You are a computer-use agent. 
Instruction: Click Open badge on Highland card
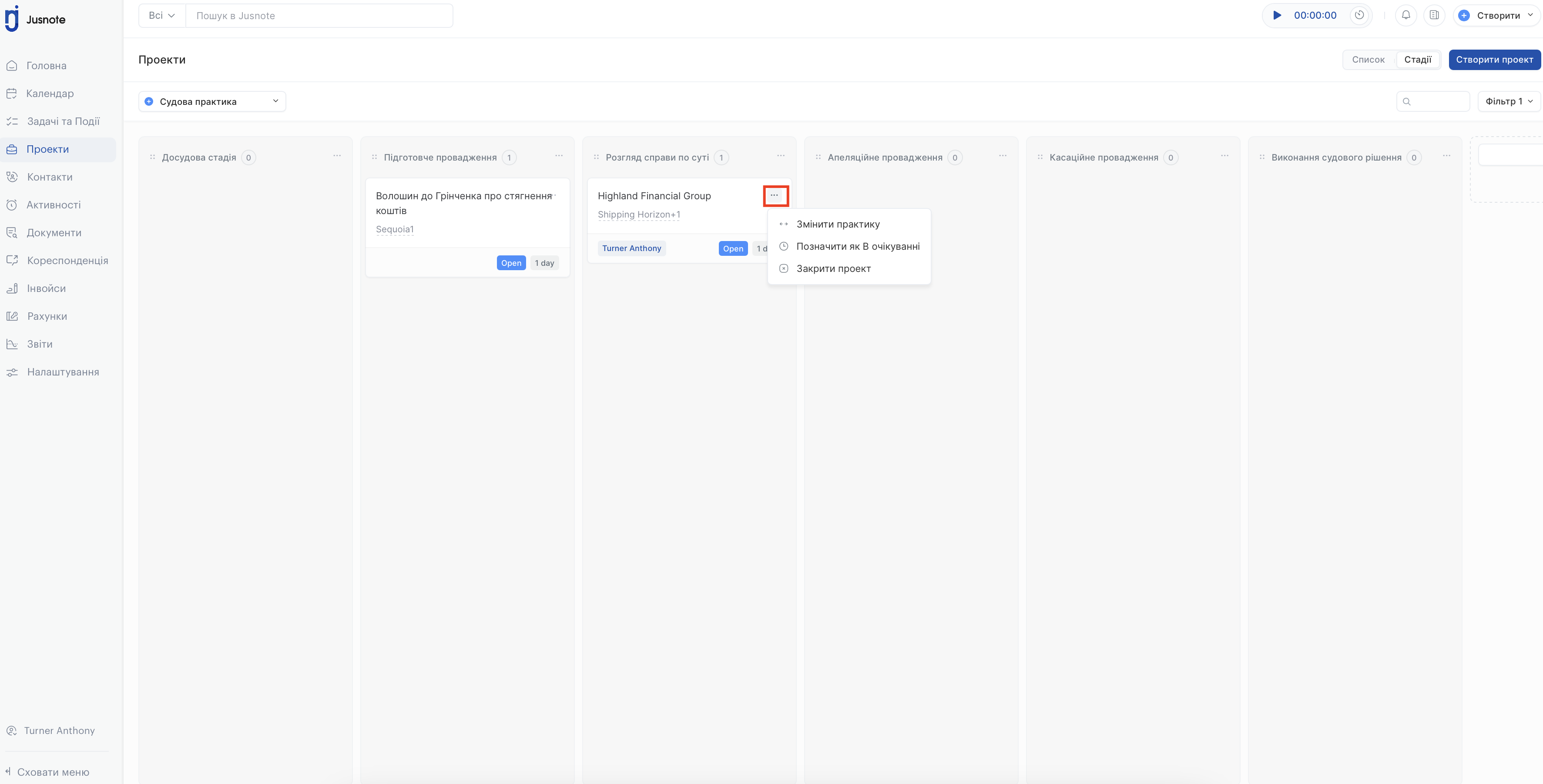coord(733,248)
